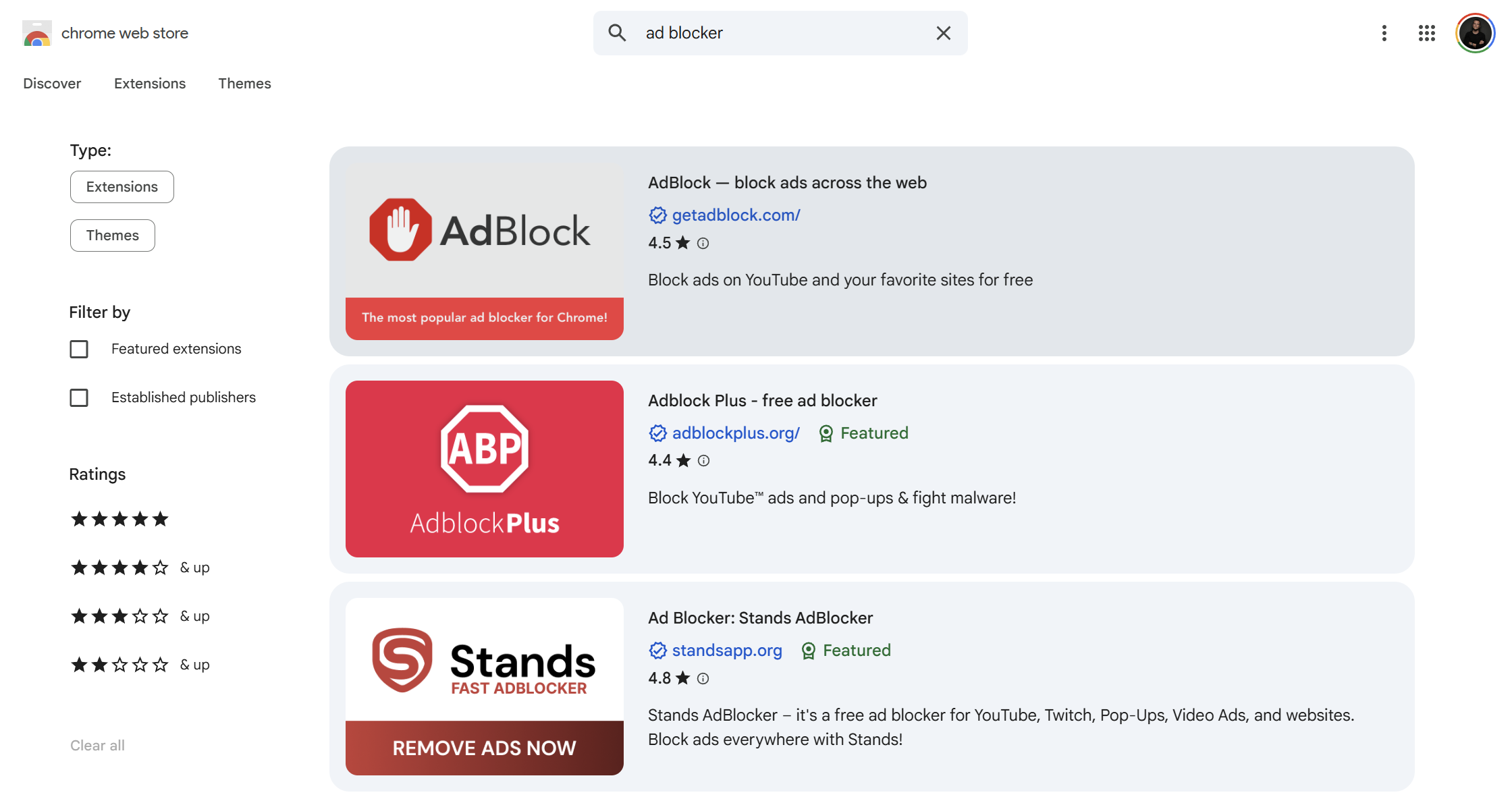Clear the search box with X icon

(943, 33)
